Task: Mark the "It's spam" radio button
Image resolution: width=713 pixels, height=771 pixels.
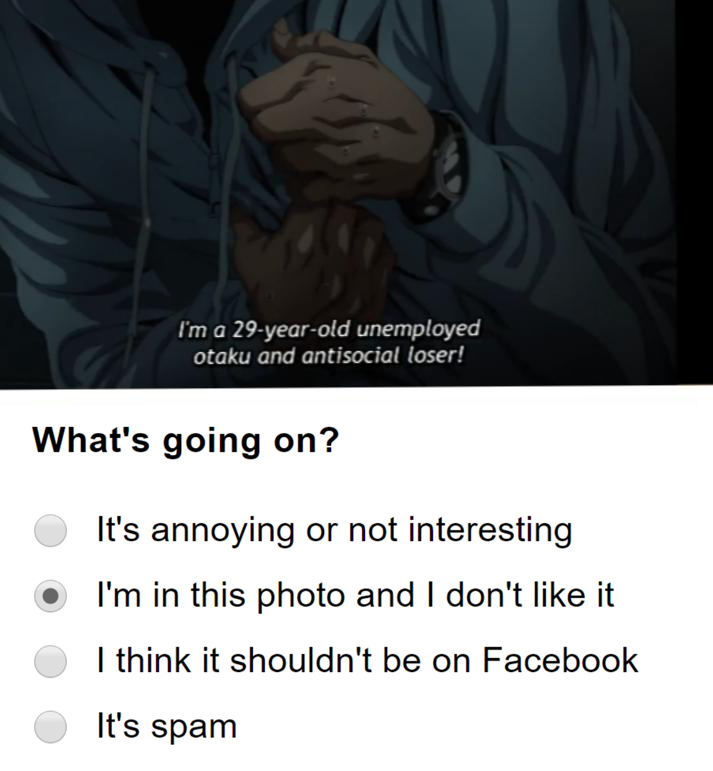Action: click(50, 726)
